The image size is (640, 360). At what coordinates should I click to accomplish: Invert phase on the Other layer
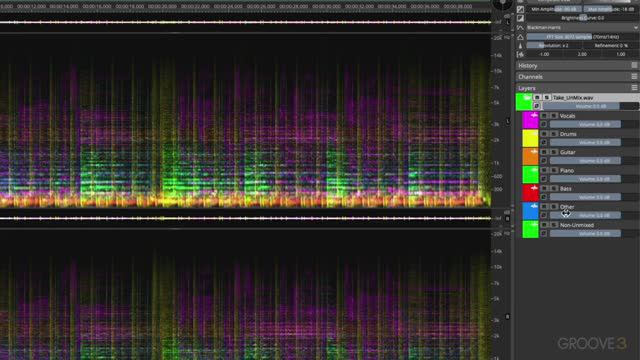pyautogui.click(x=544, y=215)
